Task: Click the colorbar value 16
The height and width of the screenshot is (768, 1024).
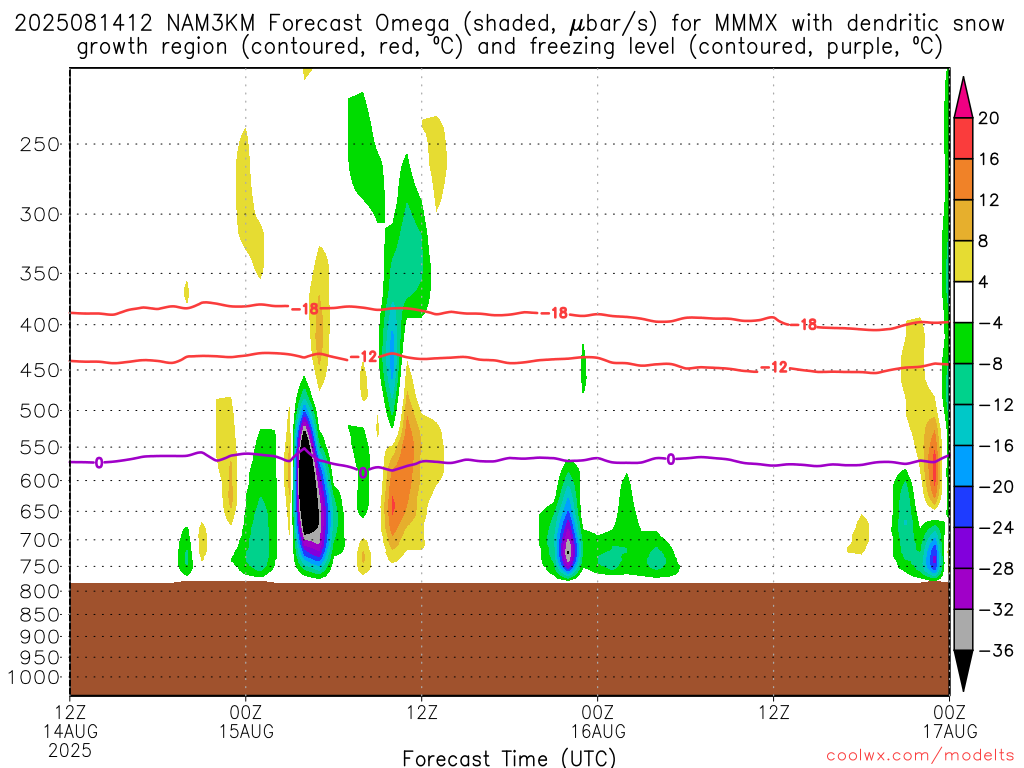Action: [988, 159]
